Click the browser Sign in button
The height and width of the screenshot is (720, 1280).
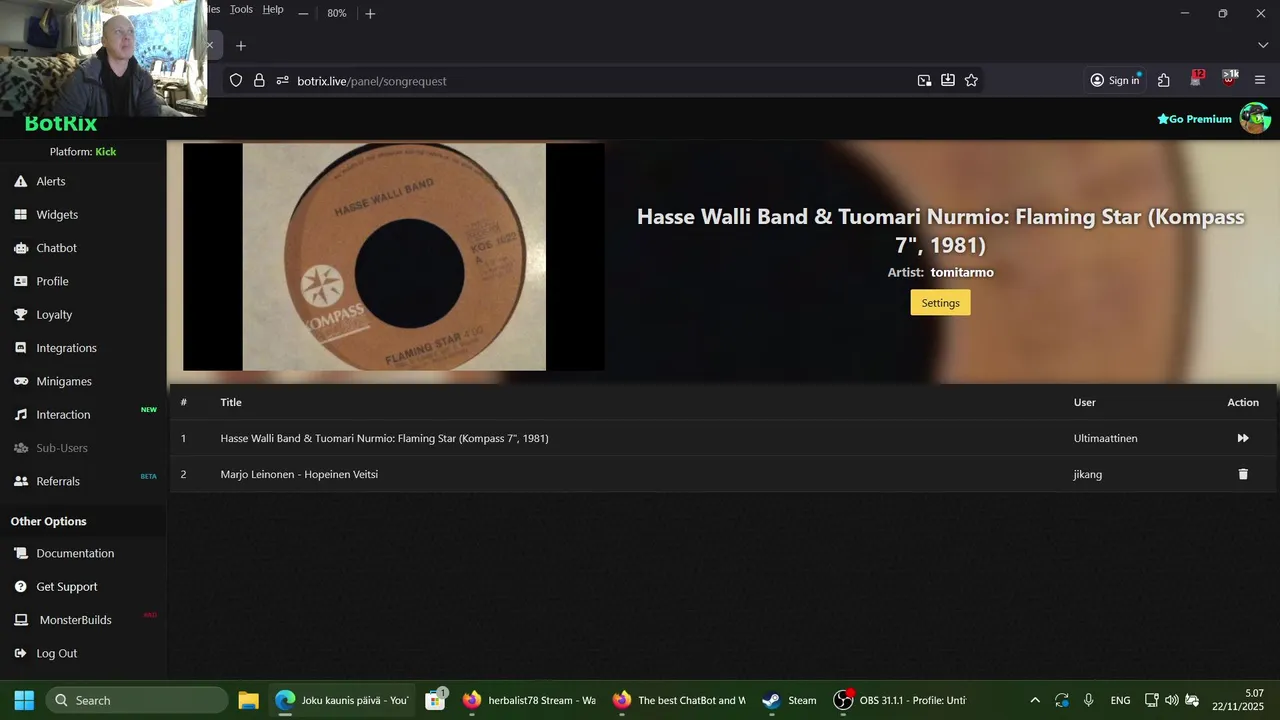pos(1115,81)
